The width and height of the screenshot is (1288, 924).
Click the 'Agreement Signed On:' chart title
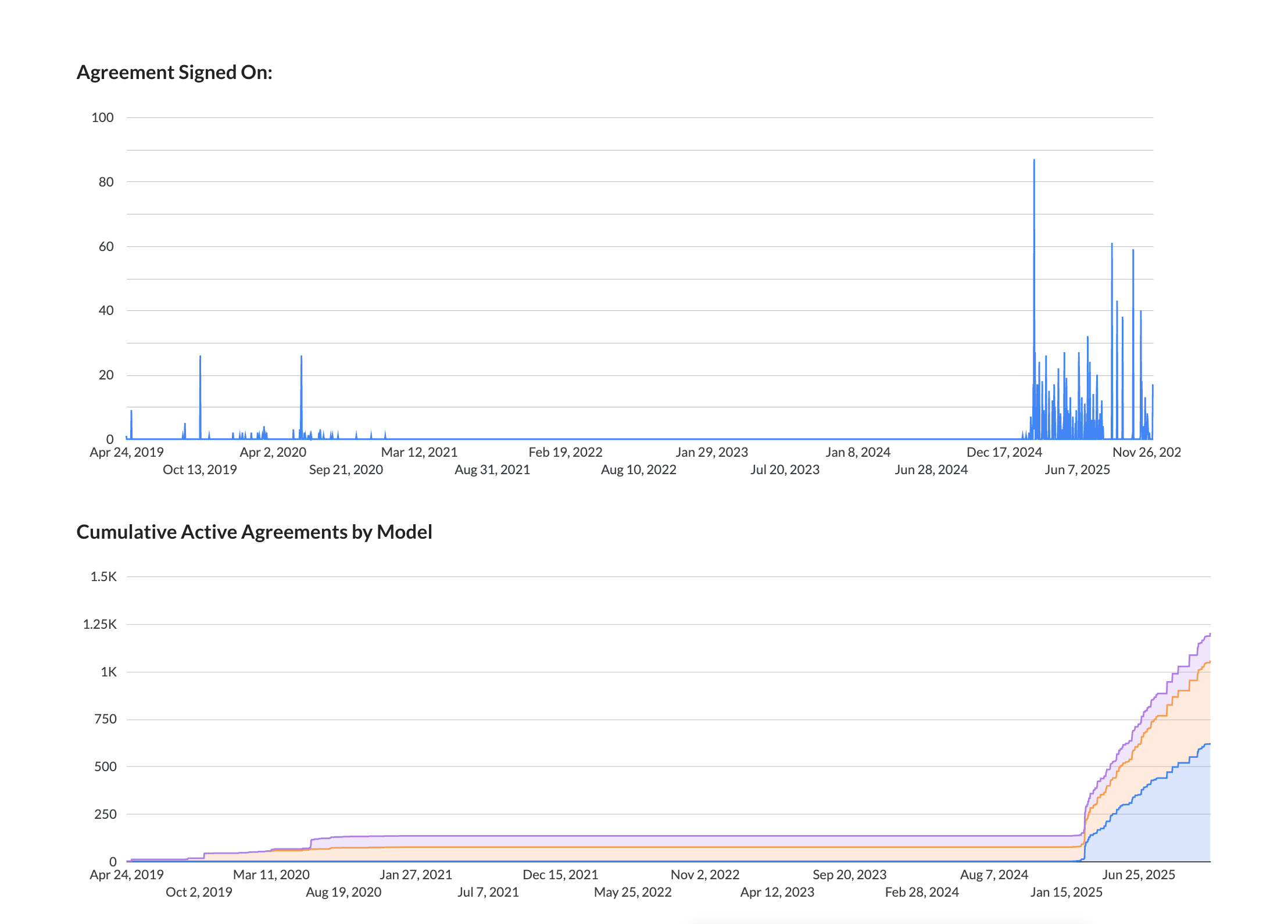point(174,73)
